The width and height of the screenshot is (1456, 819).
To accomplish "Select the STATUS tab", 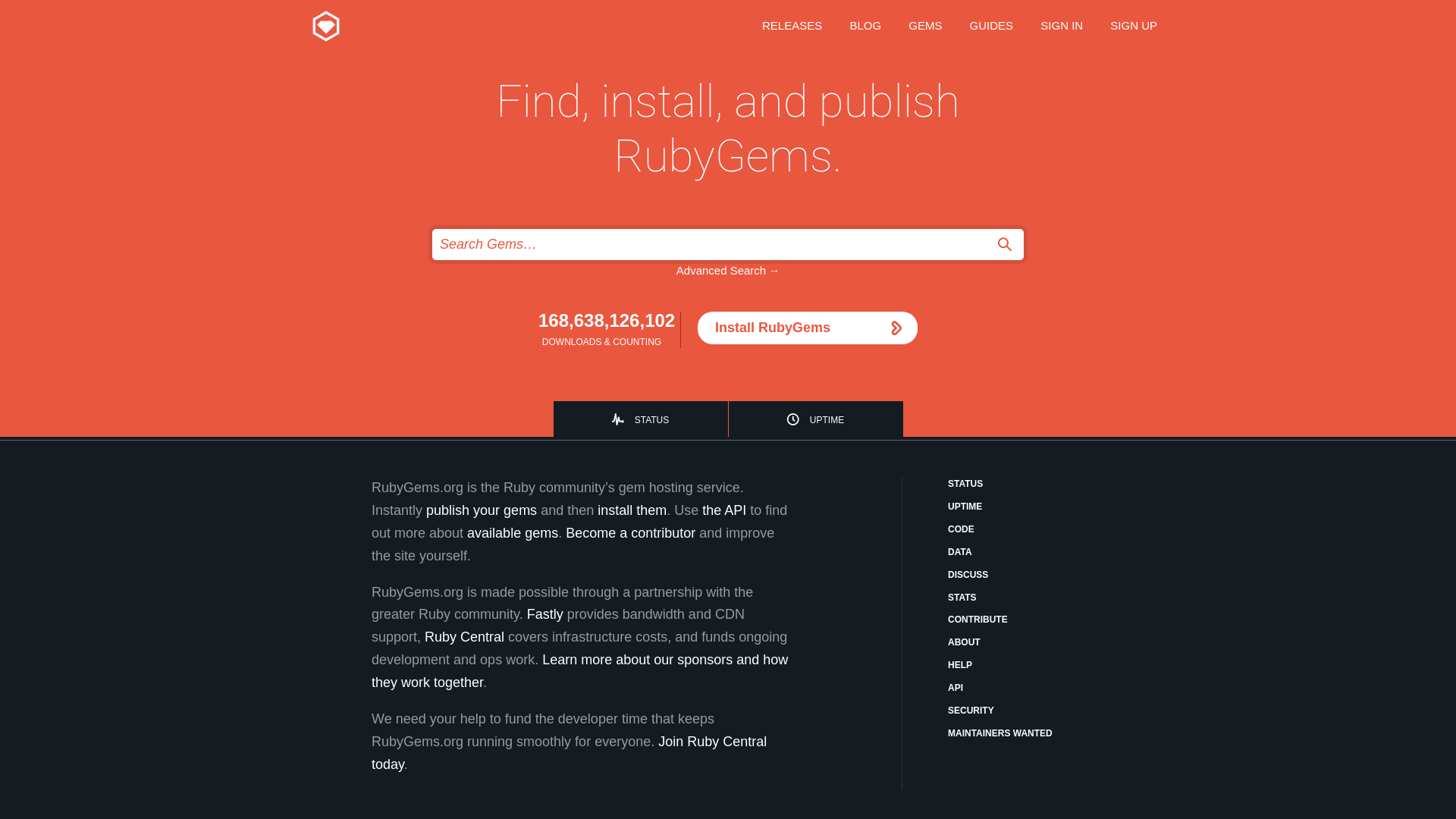I will point(640,419).
